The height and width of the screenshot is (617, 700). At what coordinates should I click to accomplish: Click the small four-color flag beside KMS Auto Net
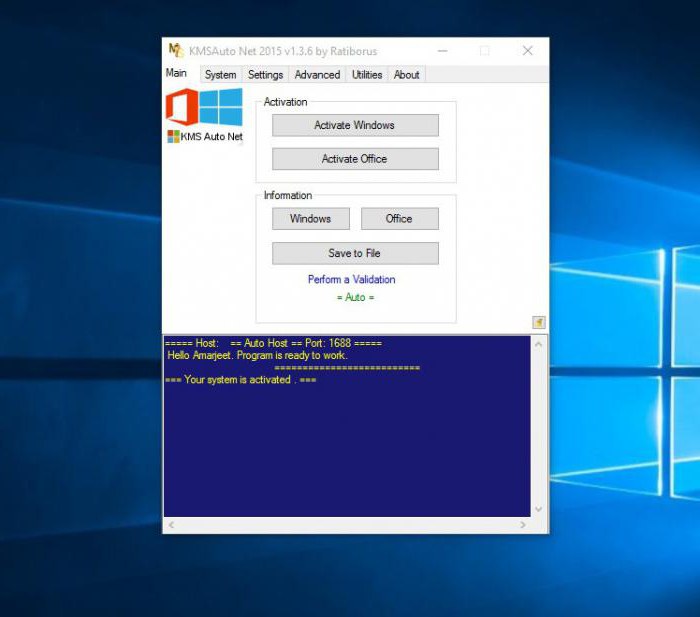pyautogui.click(x=173, y=136)
